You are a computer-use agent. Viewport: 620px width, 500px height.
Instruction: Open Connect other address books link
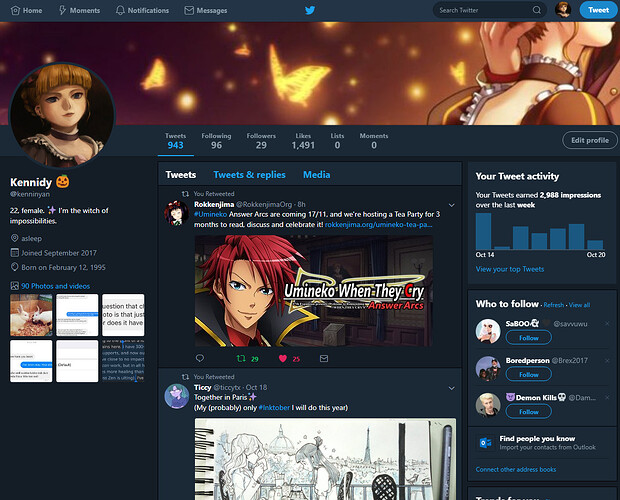pos(516,470)
